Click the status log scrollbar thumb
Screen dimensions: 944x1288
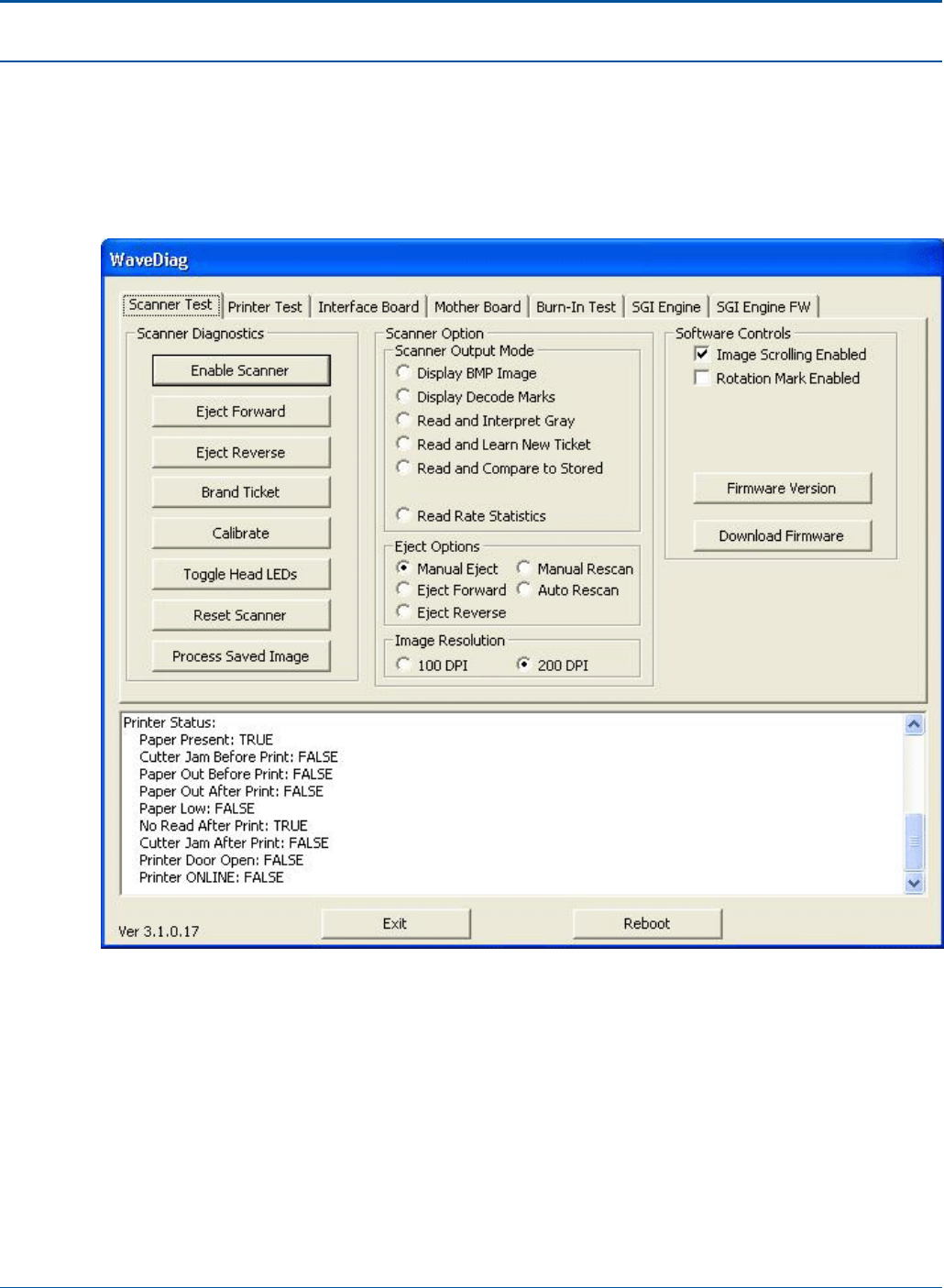pyautogui.click(x=914, y=841)
